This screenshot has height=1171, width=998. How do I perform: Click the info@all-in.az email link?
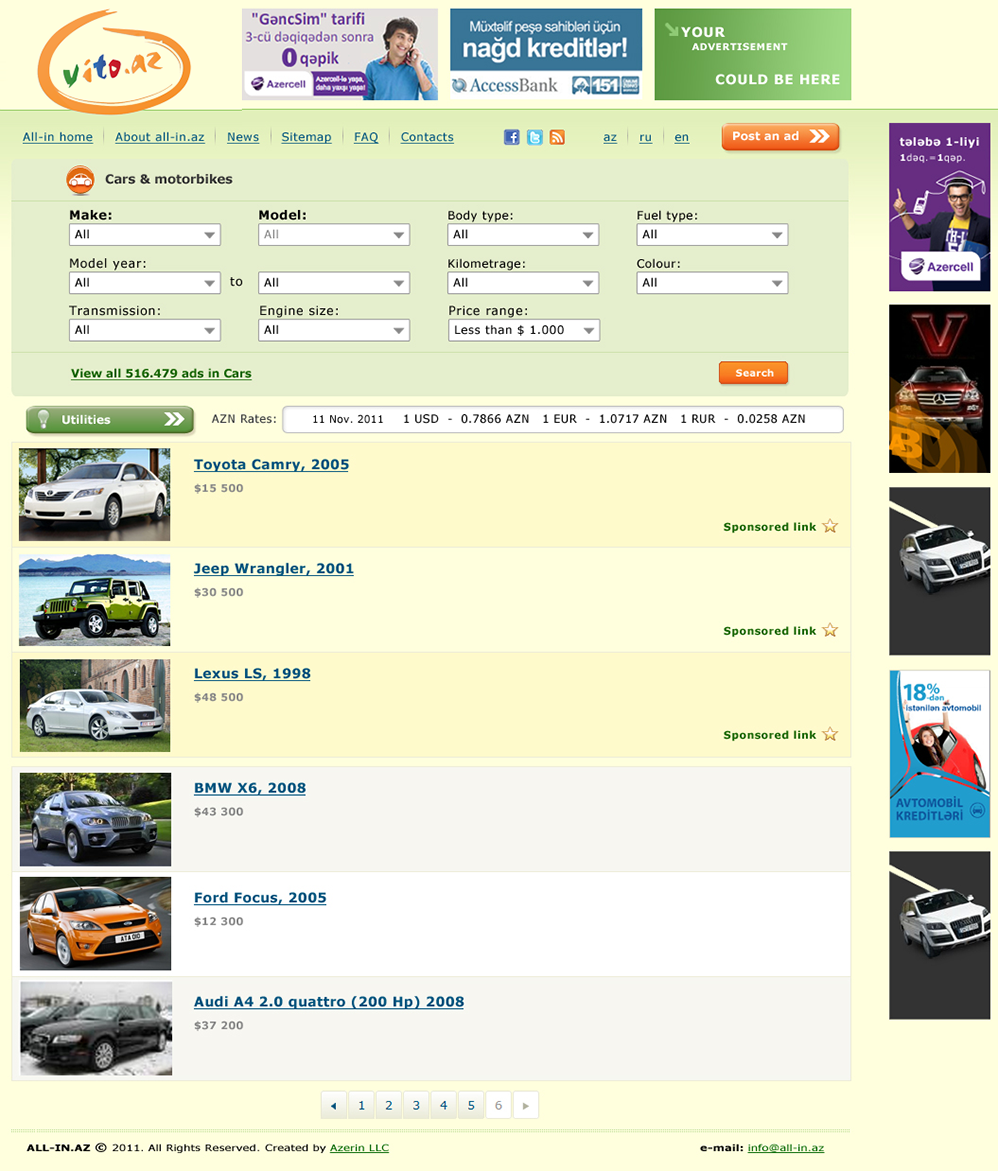[x=786, y=1148]
